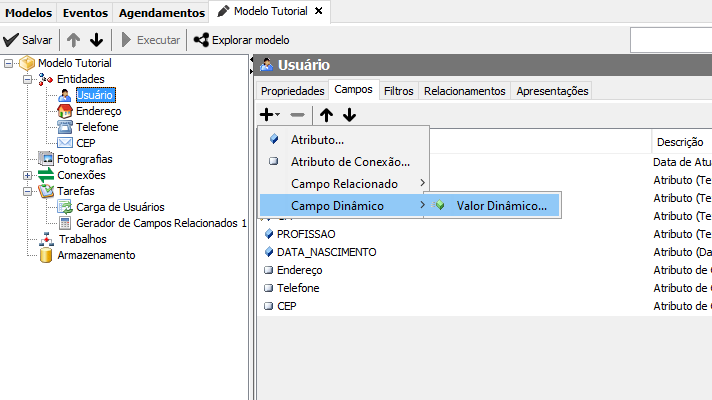Image resolution: width=712 pixels, height=400 pixels.
Task: Close the Modelo Tutorial tab
Action: 318,11
